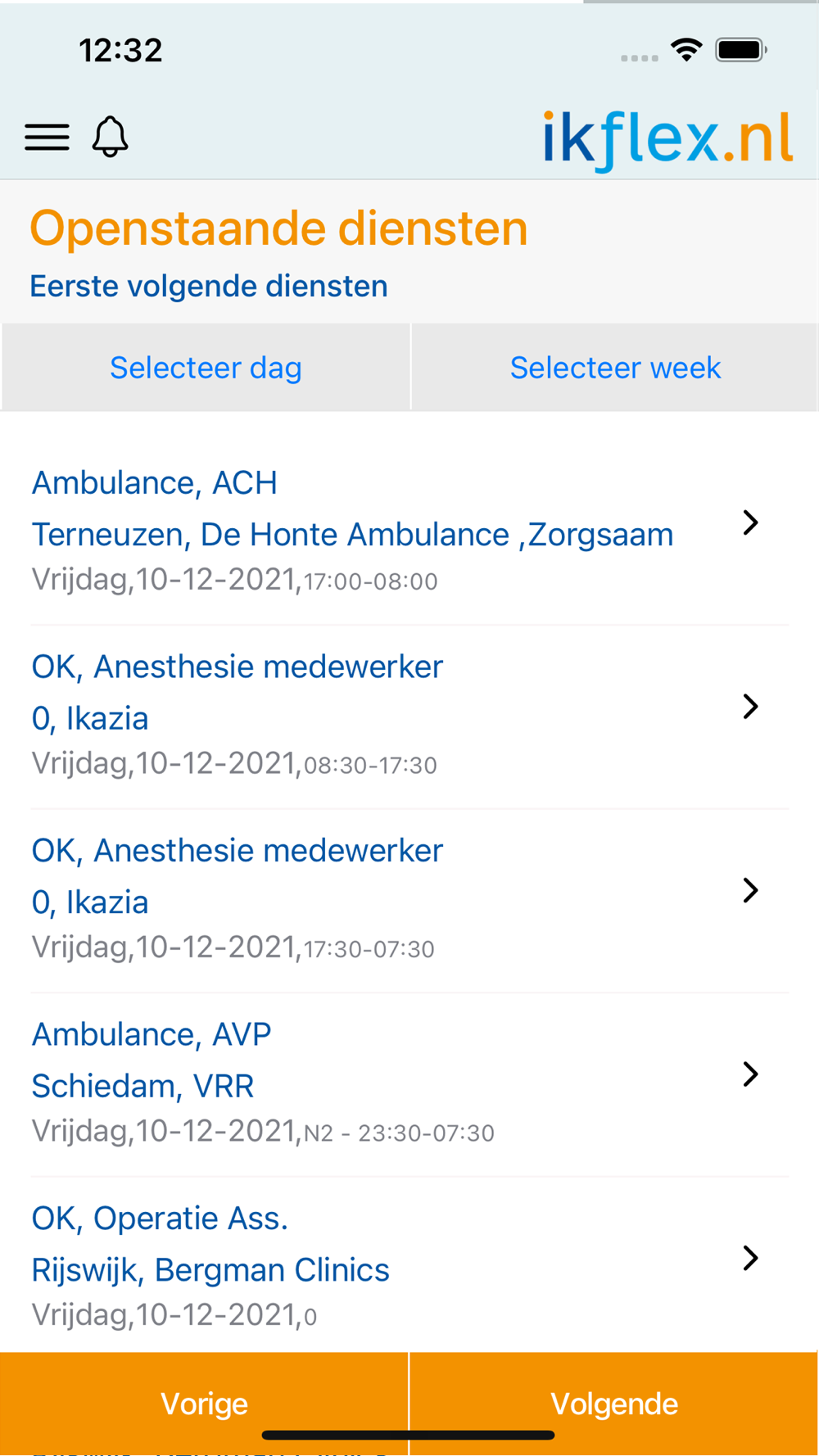Select Rijswijk, Bergman Clinics location text
The width and height of the screenshot is (819, 1456).
(210, 1270)
